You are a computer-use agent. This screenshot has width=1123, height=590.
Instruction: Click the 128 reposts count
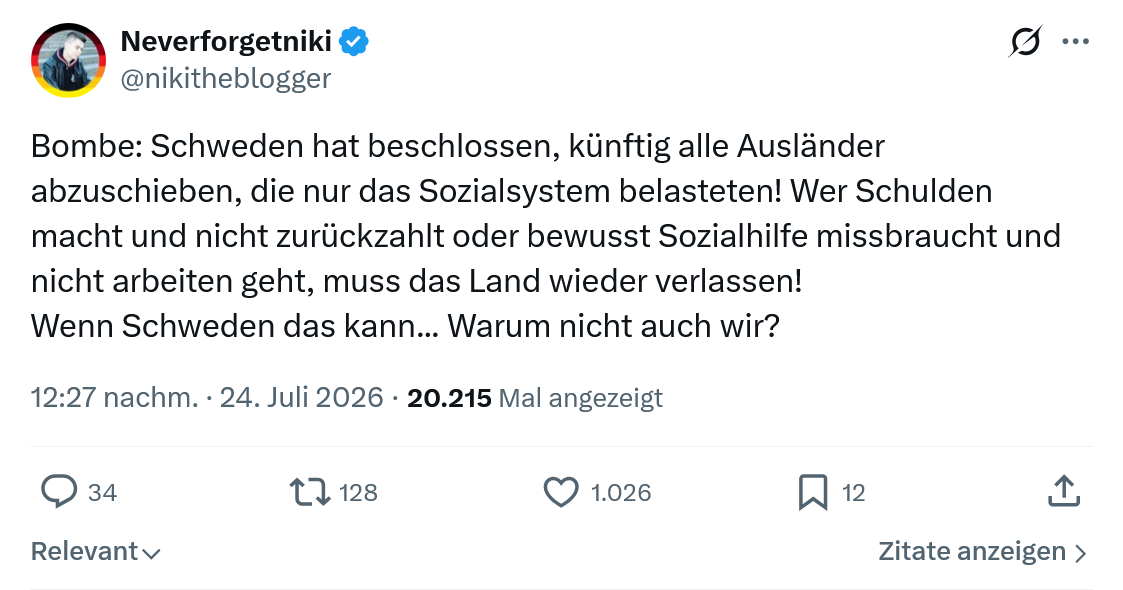[x=358, y=493]
